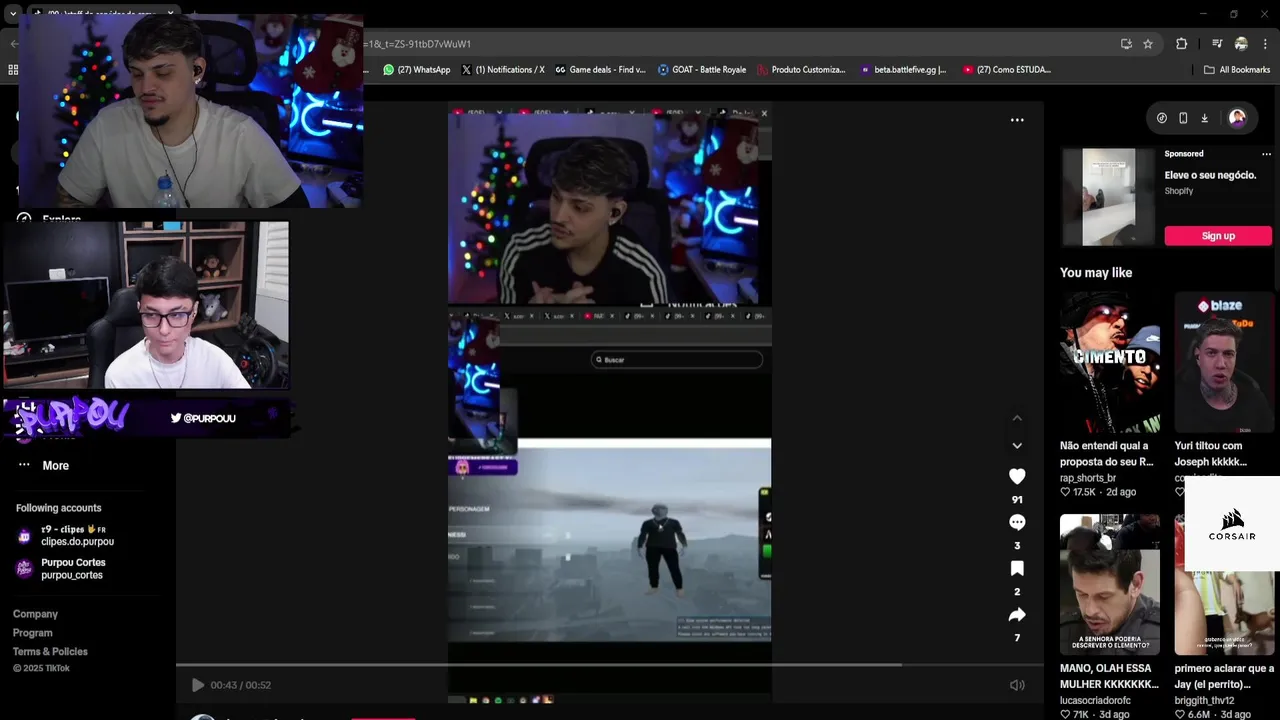1280x720 pixels.
Task: Play the paused TikTok video
Action: pos(198,685)
